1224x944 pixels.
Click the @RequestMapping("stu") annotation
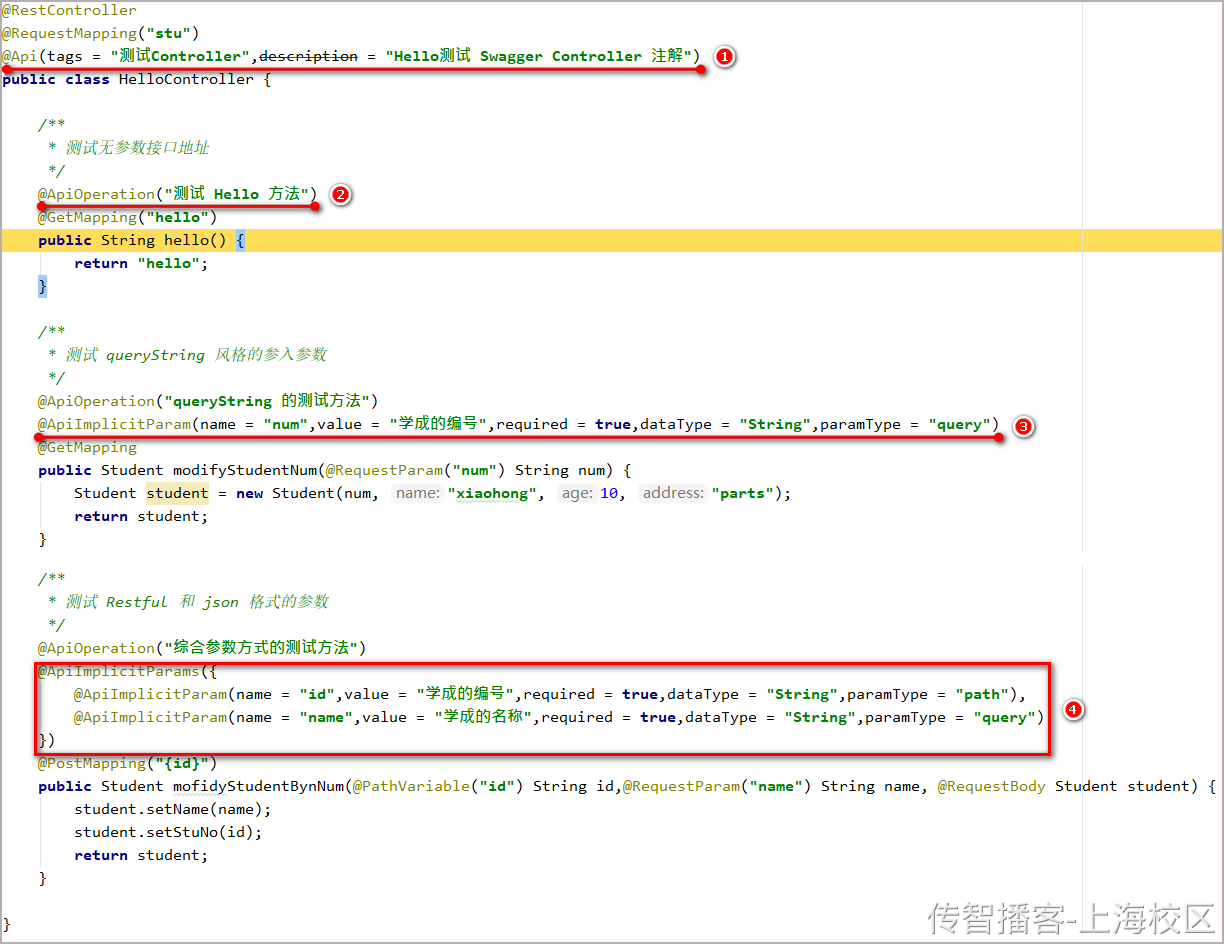(101, 33)
